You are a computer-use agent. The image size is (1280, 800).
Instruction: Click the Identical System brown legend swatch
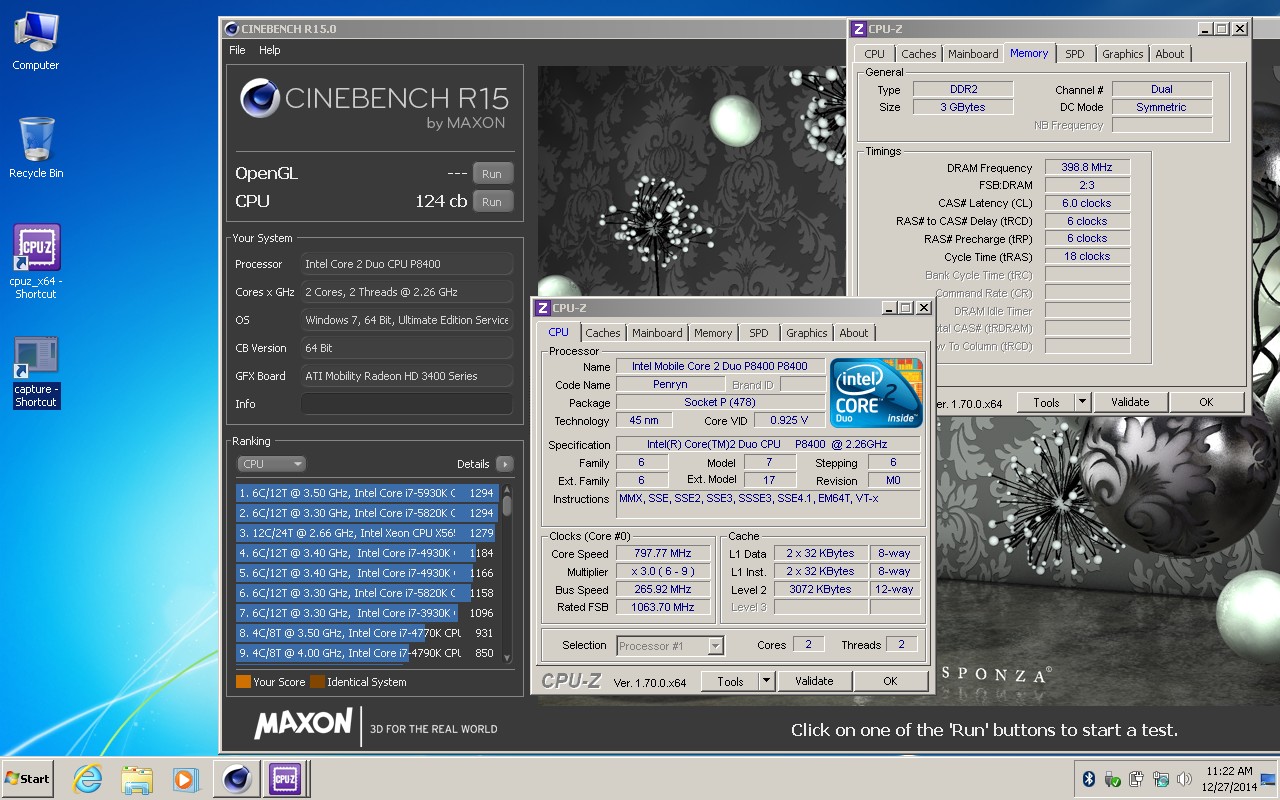tap(317, 682)
